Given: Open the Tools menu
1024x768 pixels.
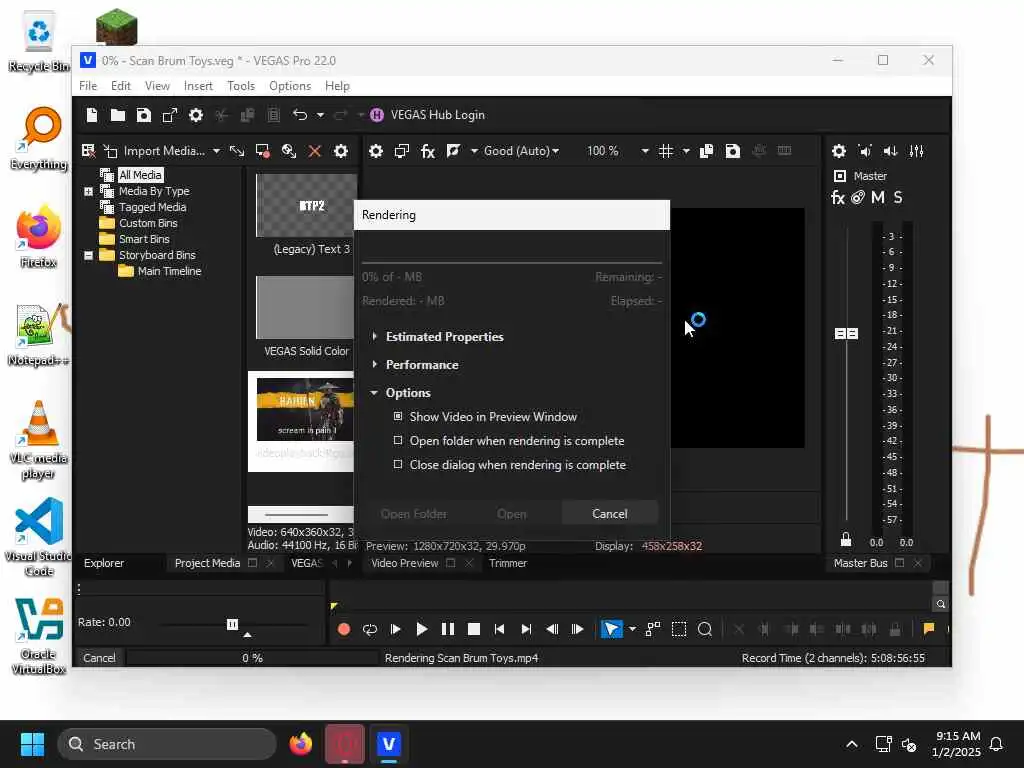Looking at the screenshot, I should (241, 86).
